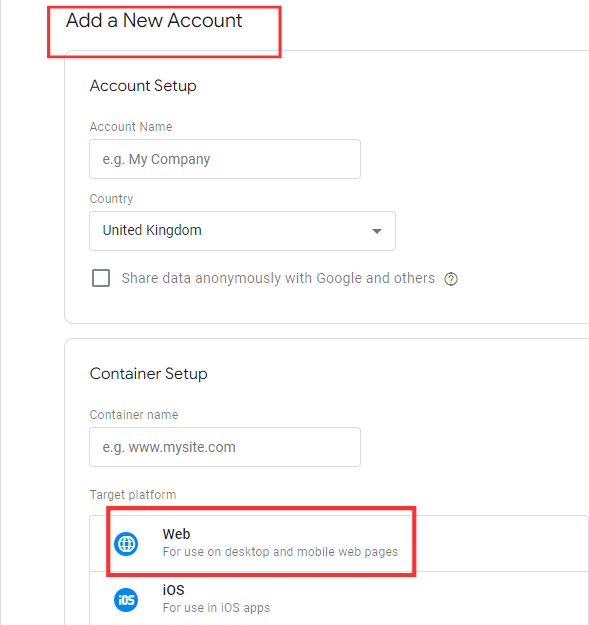Image resolution: width=589 pixels, height=625 pixels.
Task: Click the Account Setup section title
Action: coord(143,86)
